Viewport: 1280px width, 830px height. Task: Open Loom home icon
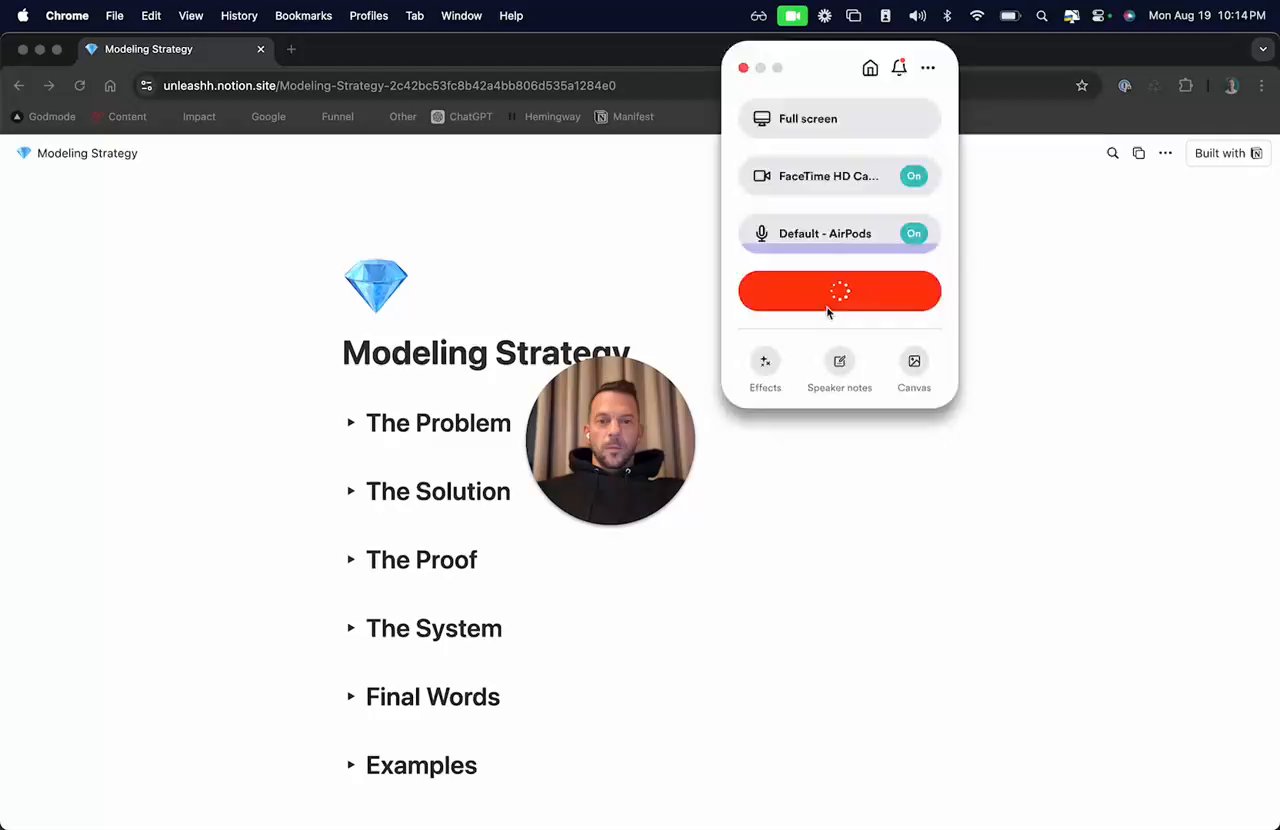pyautogui.click(x=870, y=68)
